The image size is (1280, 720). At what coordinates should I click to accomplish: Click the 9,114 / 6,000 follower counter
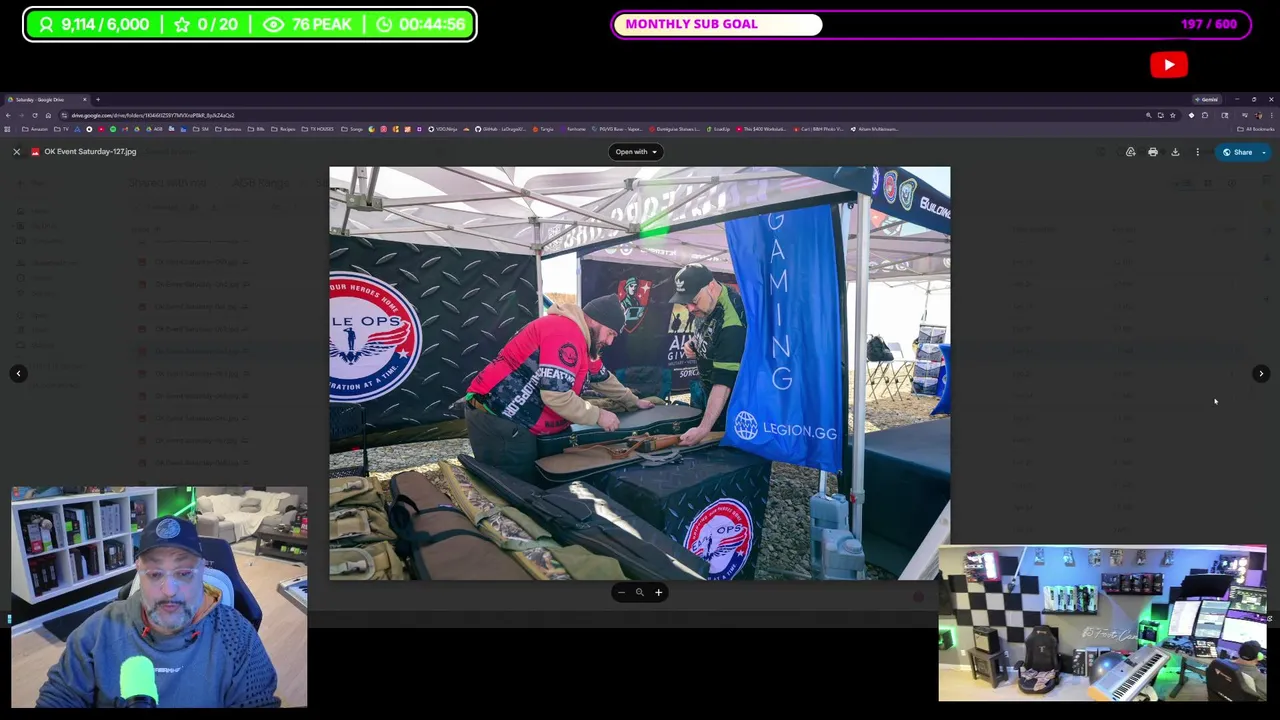(93, 24)
